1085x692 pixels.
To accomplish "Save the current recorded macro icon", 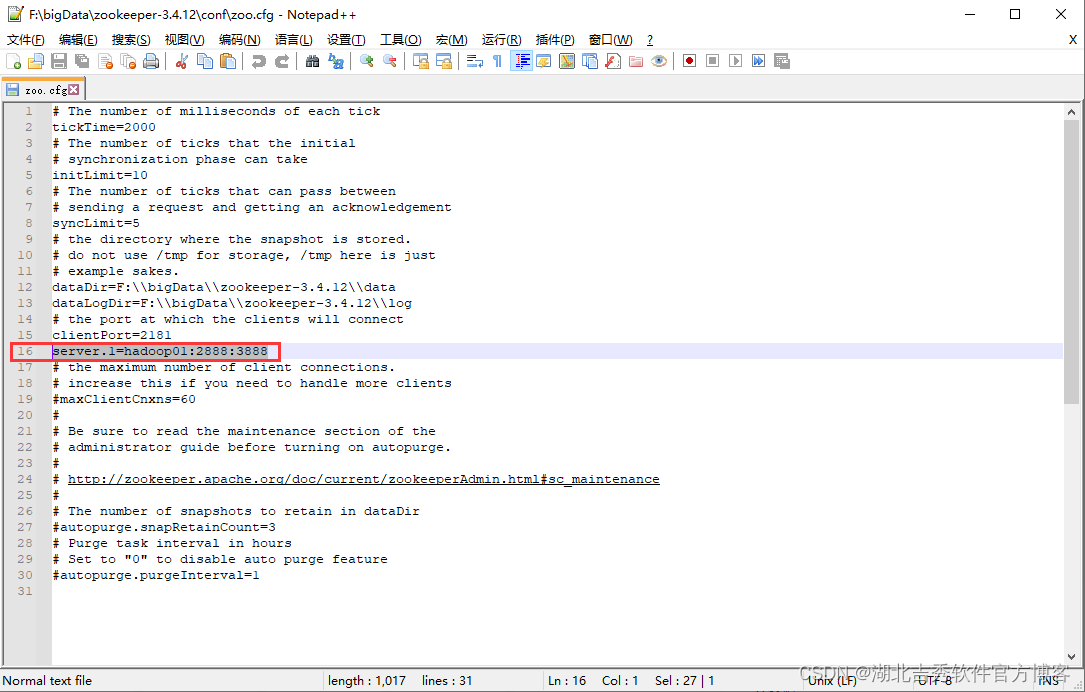I will [781, 62].
